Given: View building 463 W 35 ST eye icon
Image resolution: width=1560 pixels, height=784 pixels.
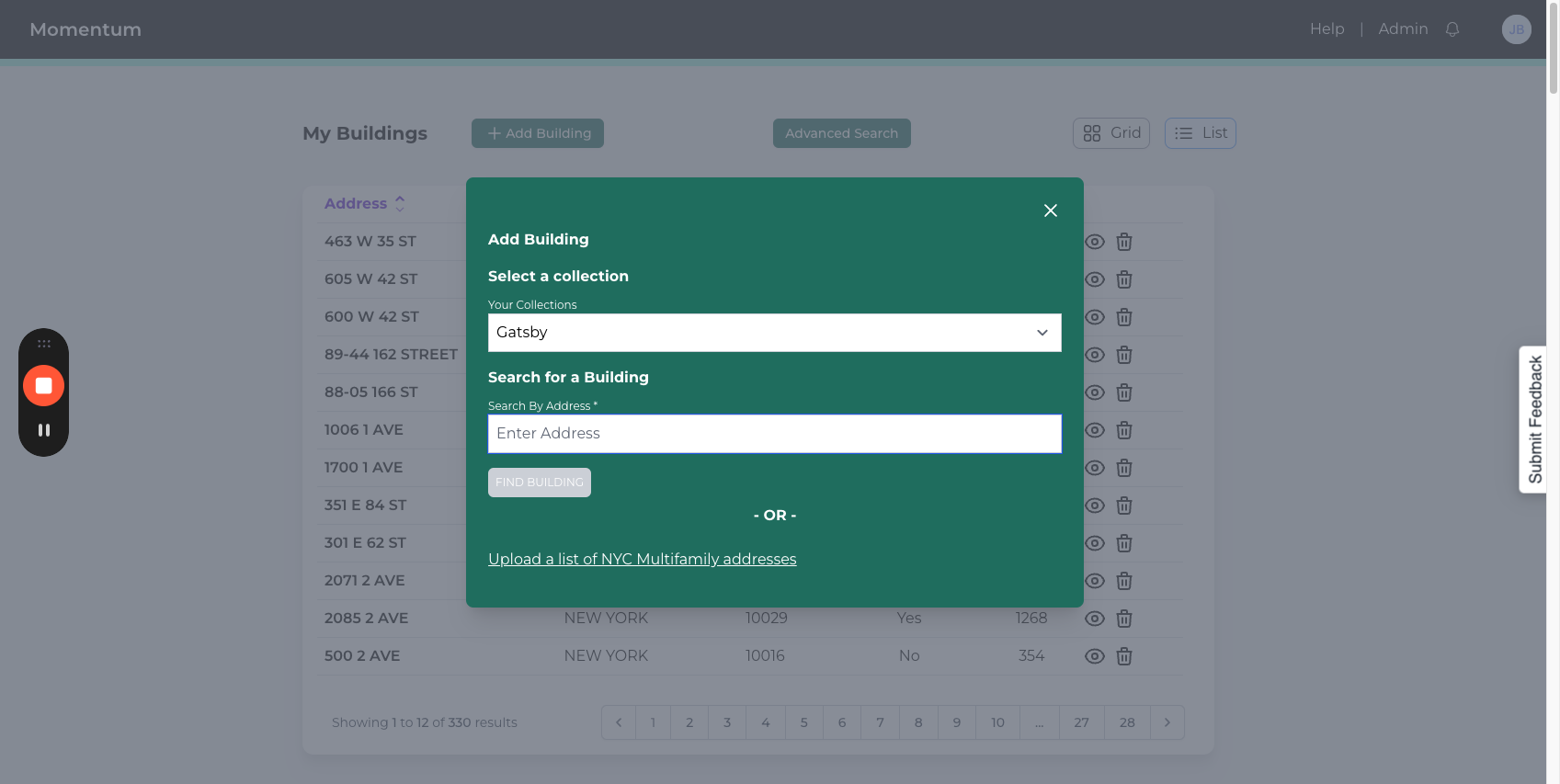Looking at the screenshot, I should point(1094,242).
